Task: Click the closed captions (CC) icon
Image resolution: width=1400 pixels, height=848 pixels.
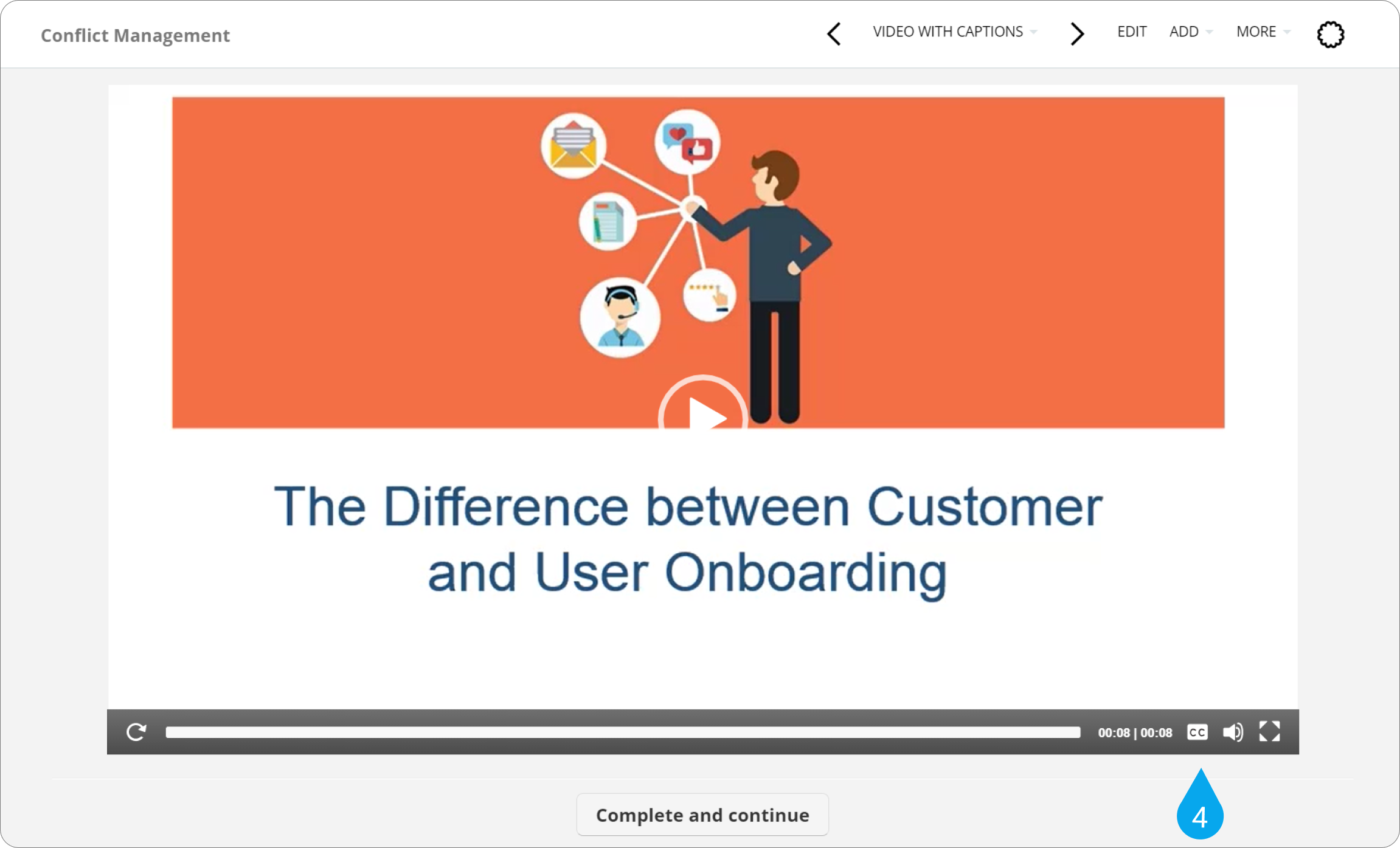Action: [x=1198, y=731]
